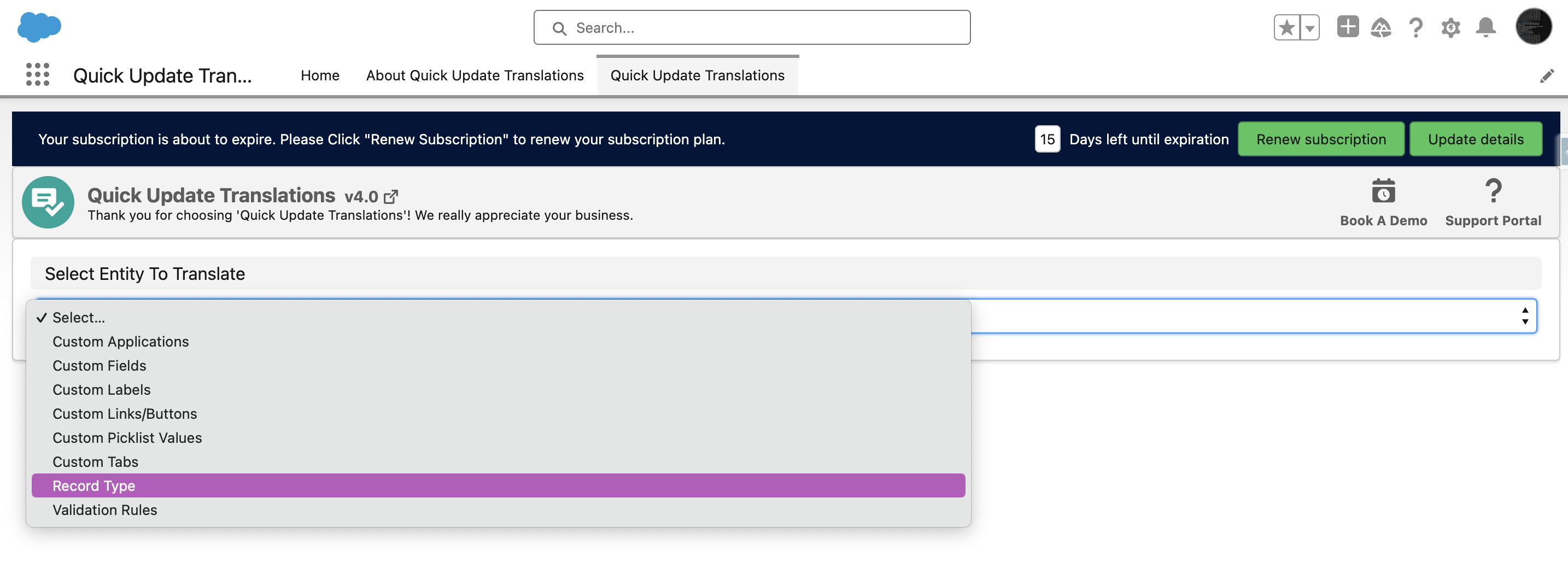Choose Custom Fields option
Viewport: 1568px width, 562px height.
click(x=498, y=366)
